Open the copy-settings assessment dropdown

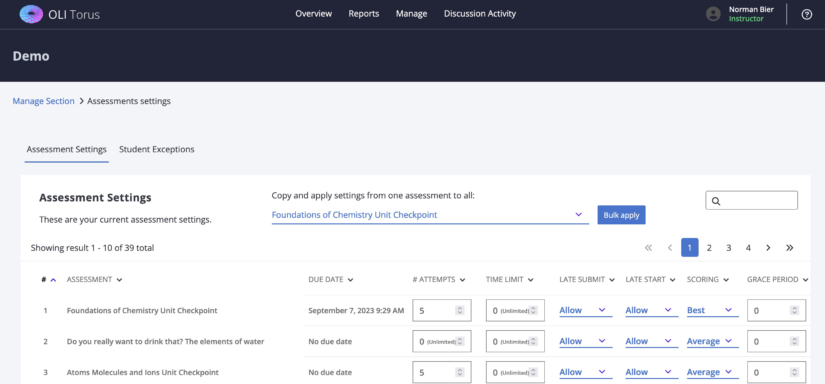pos(430,215)
